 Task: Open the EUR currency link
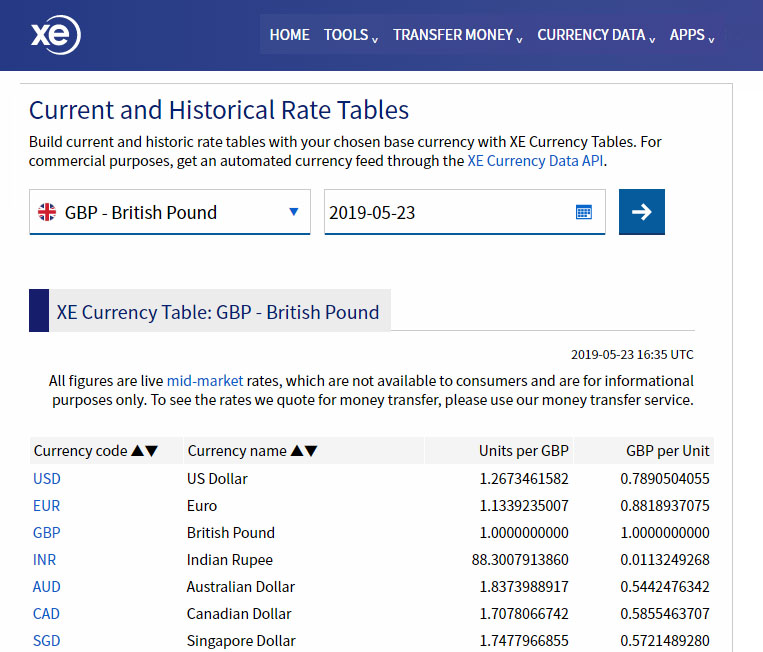[x=46, y=506]
